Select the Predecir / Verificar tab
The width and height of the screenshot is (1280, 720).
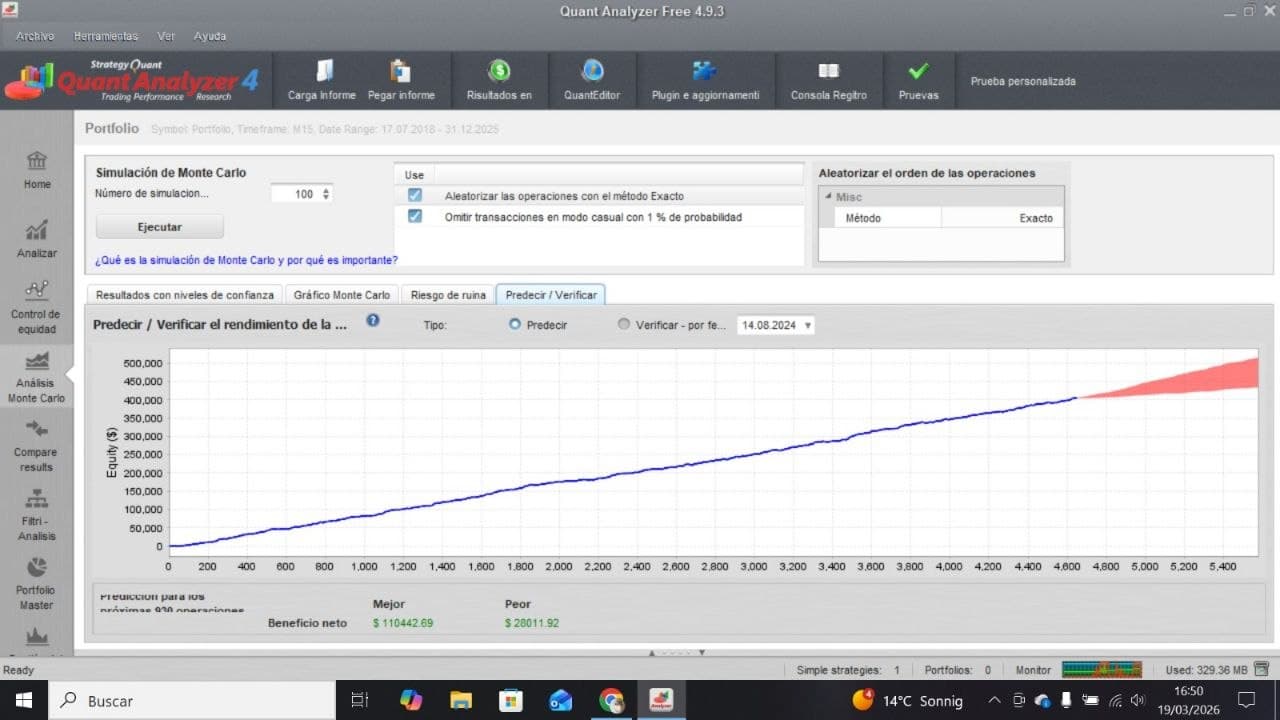551,295
